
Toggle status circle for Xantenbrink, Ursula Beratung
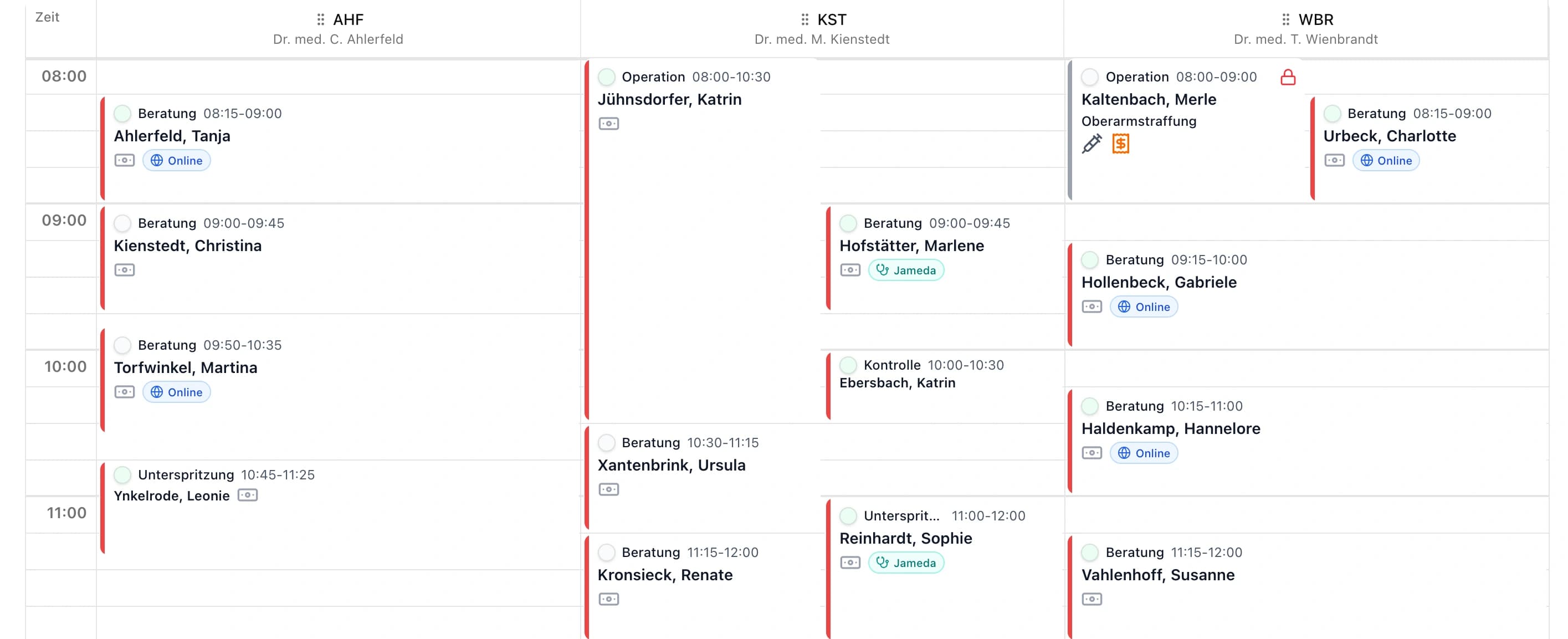point(606,442)
